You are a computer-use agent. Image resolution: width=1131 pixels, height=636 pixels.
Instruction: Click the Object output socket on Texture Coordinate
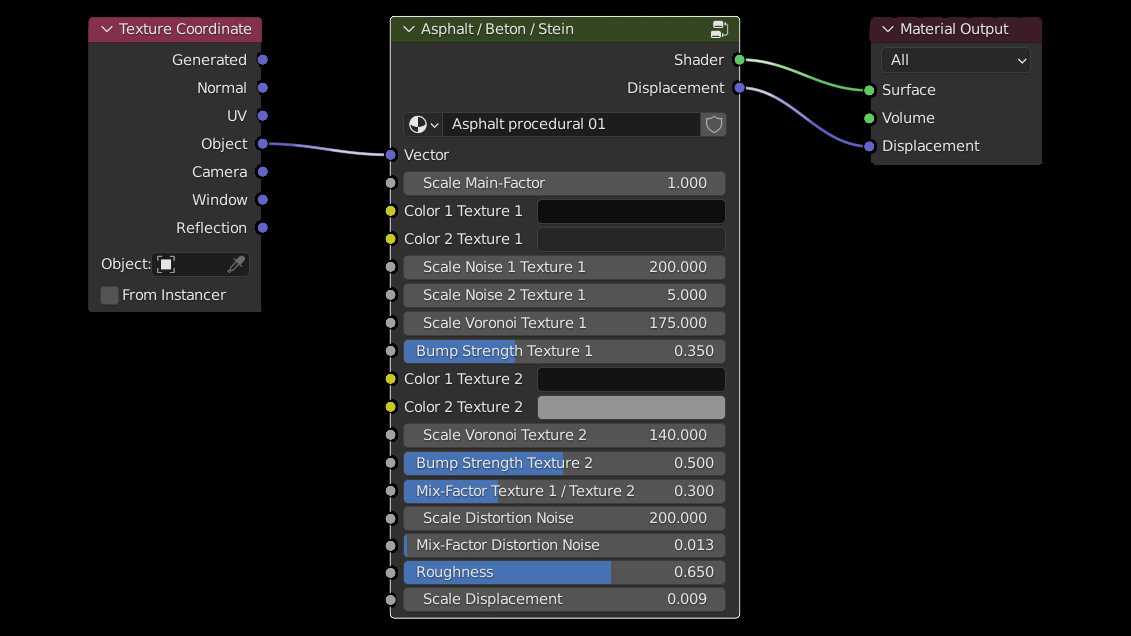tap(262, 144)
